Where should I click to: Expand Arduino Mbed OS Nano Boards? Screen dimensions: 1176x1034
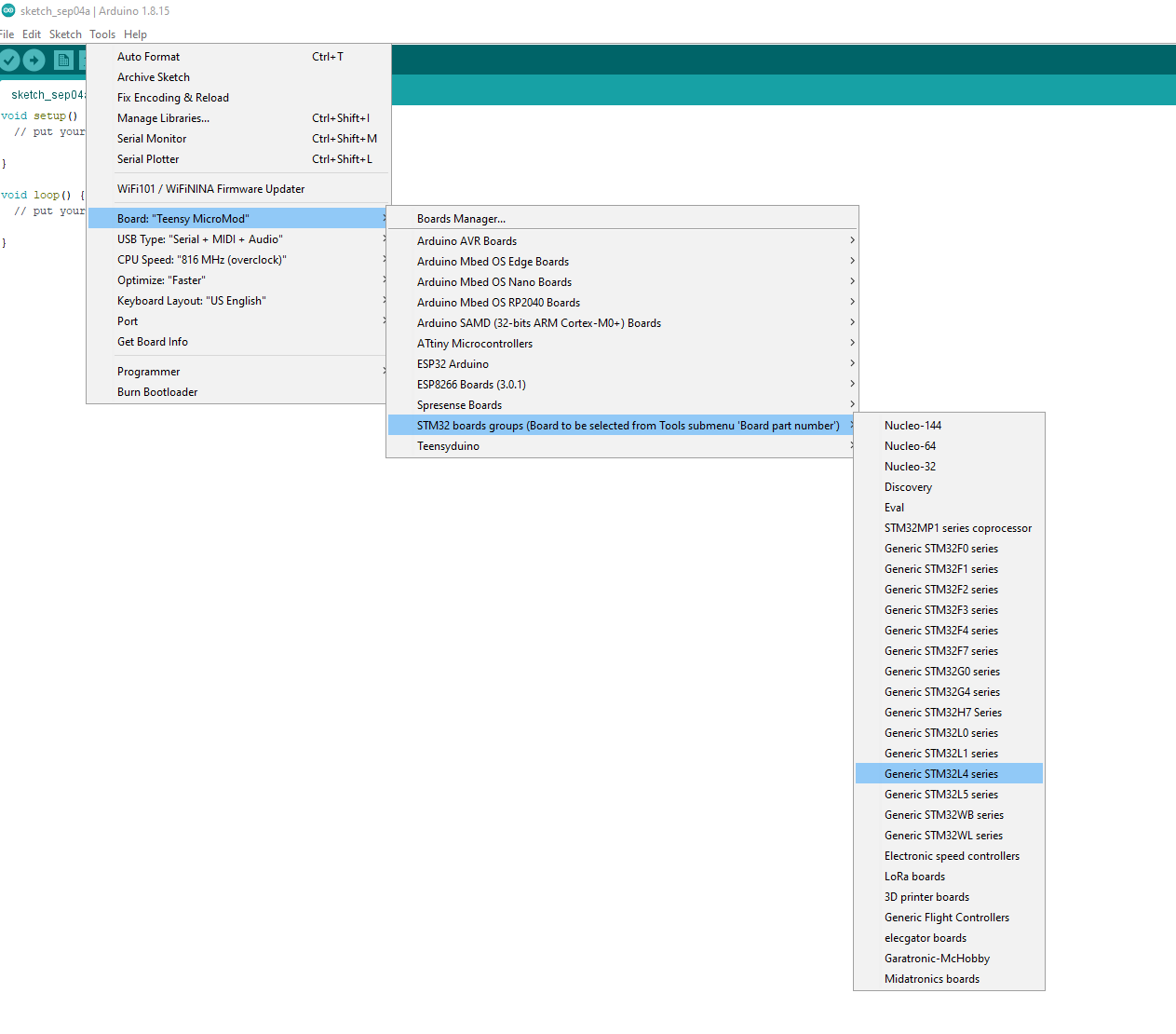[622, 282]
